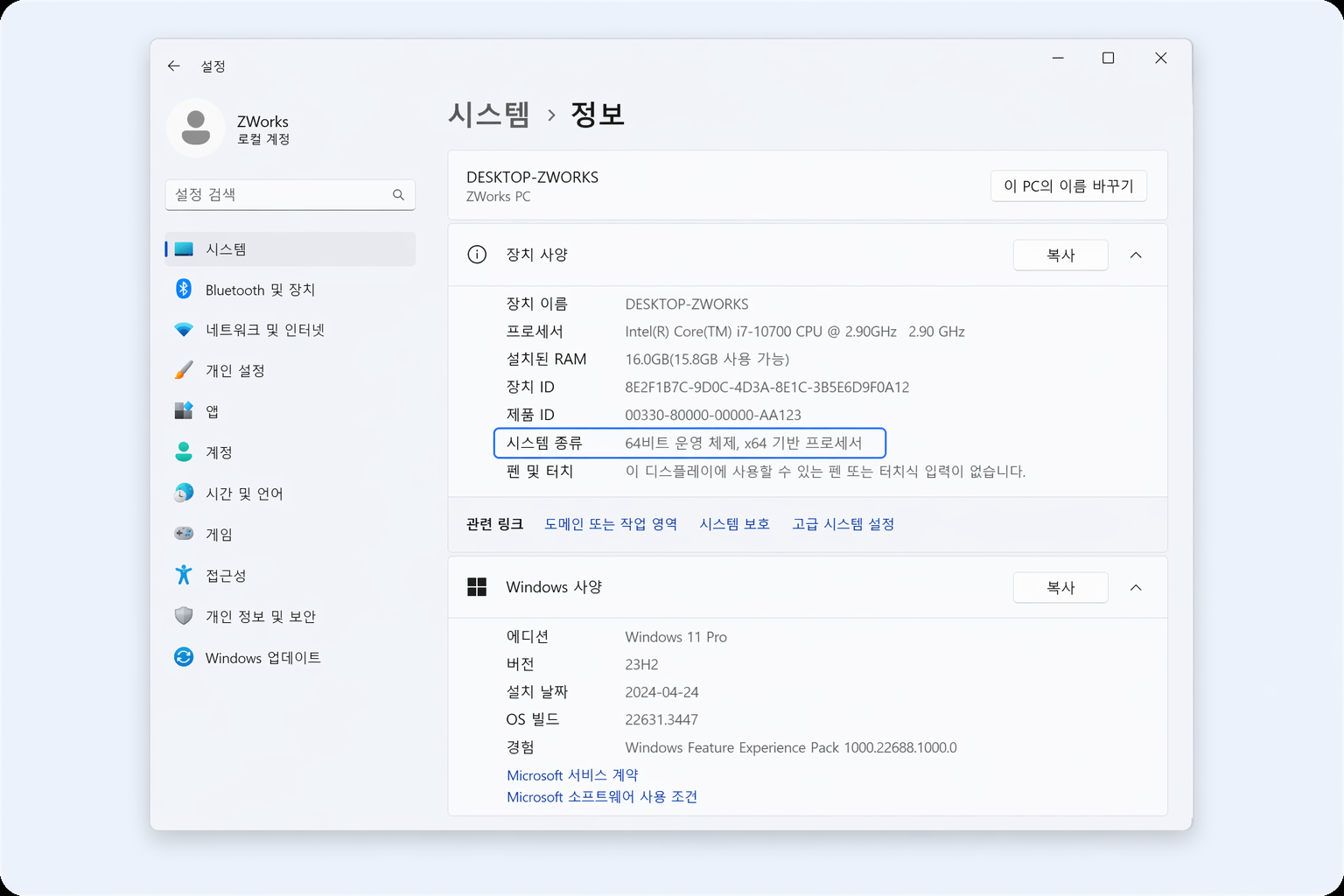This screenshot has height=896, width=1344.
Task: Click the 시간 및 언어 globe clock icon
Action: point(184,493)
